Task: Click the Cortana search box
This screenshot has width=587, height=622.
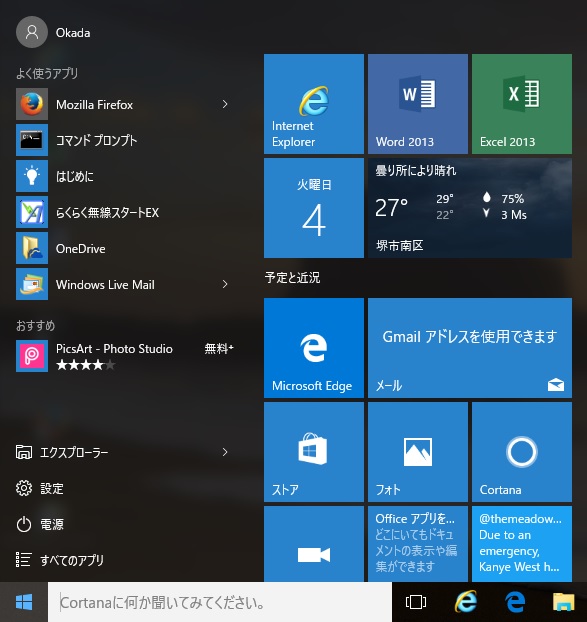Action: [220, 602]
